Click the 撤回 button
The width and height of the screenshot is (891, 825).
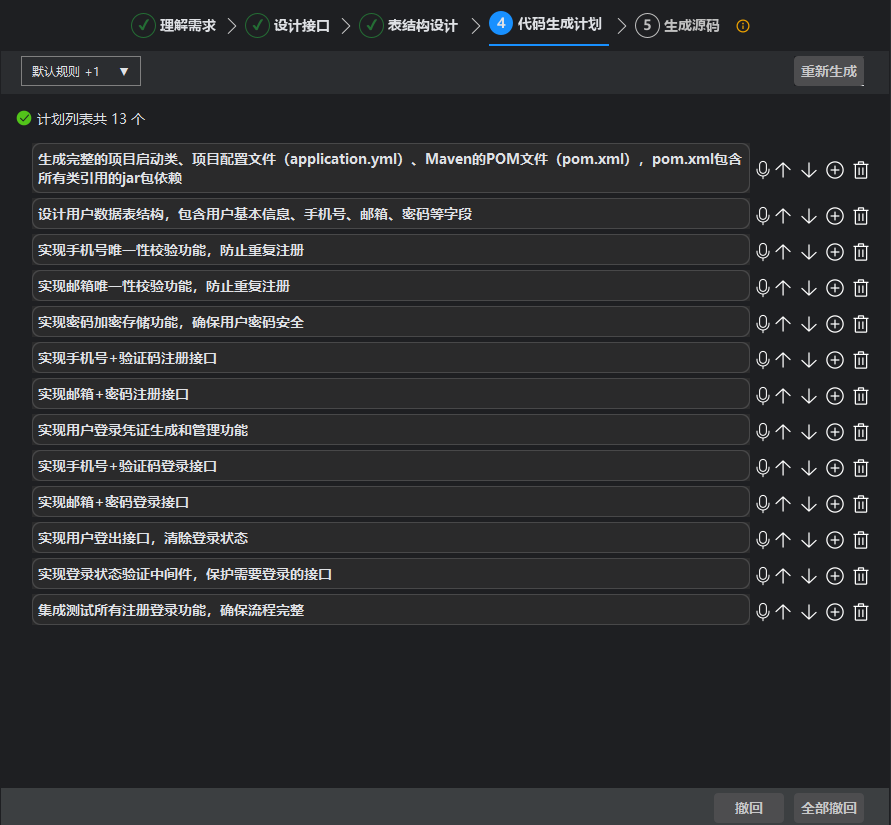pyautogui.click(x=748, y=808)
